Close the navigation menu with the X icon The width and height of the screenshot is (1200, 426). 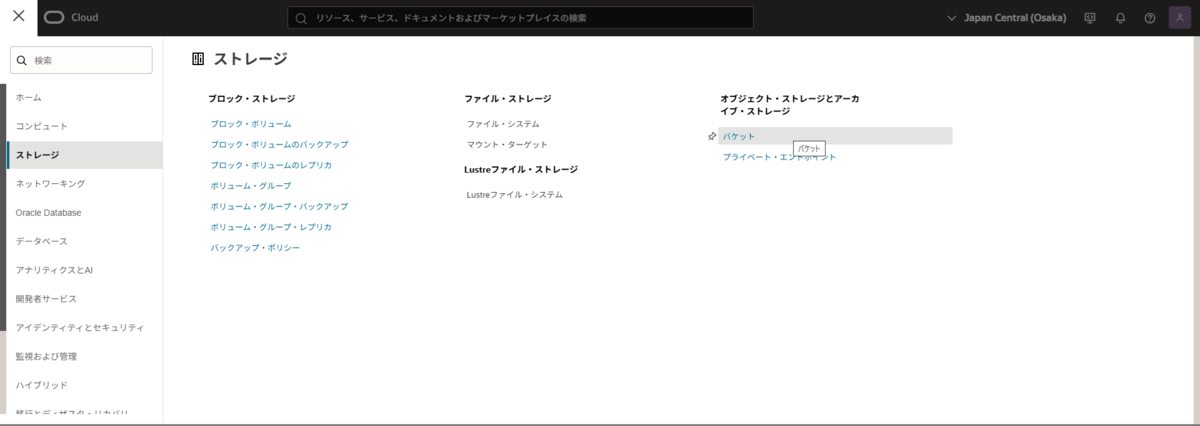click(18, 17)
